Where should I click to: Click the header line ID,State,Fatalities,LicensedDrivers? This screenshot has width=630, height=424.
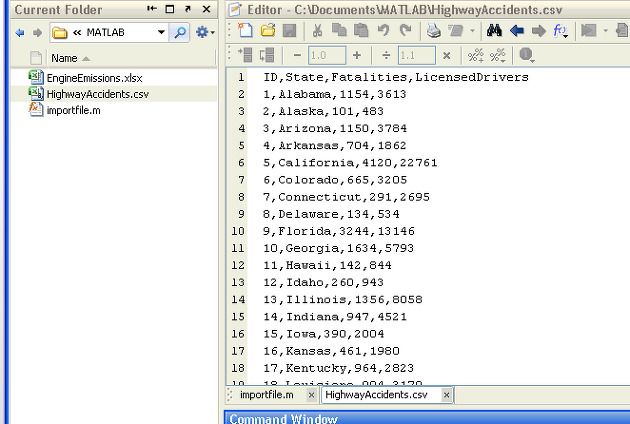click(396, 77)
